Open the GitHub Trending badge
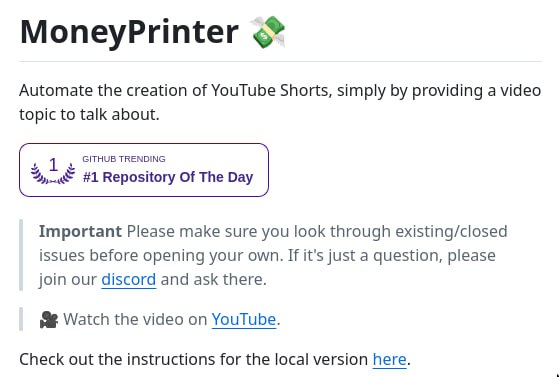559x377 pixels. click(x=144, y=170)
